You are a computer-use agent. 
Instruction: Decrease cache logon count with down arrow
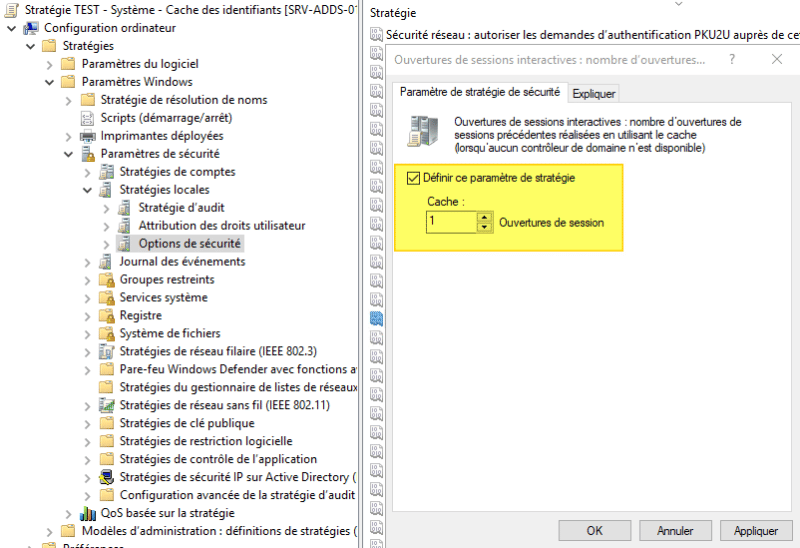tap(485, 228)
